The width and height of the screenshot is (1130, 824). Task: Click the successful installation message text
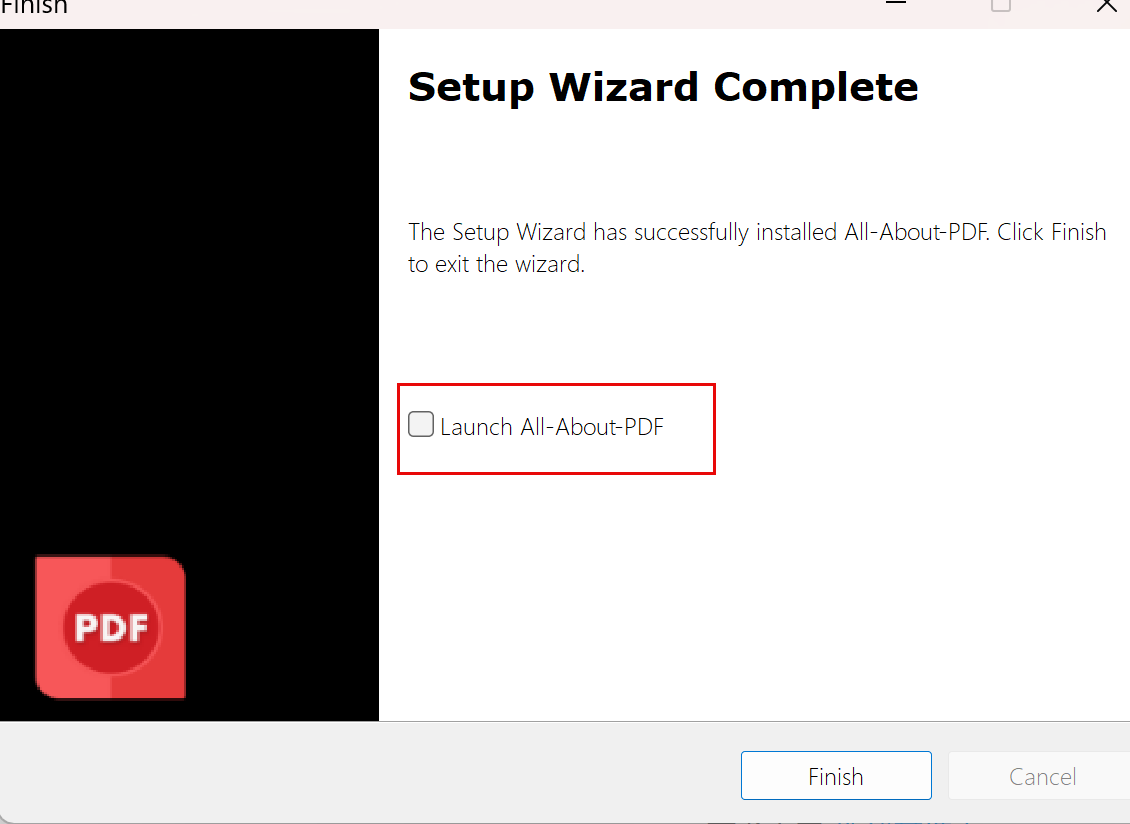[x=757, y=247]
